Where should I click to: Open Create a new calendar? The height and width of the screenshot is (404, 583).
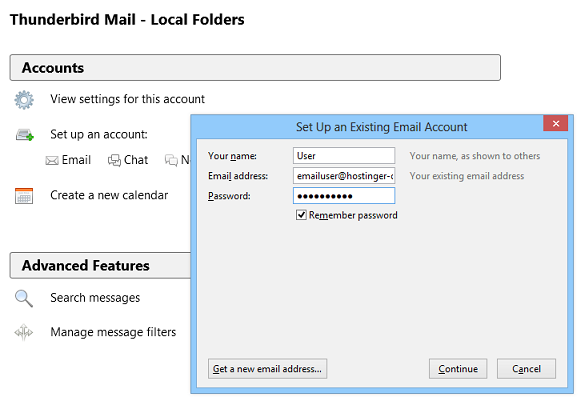point(109,195)
